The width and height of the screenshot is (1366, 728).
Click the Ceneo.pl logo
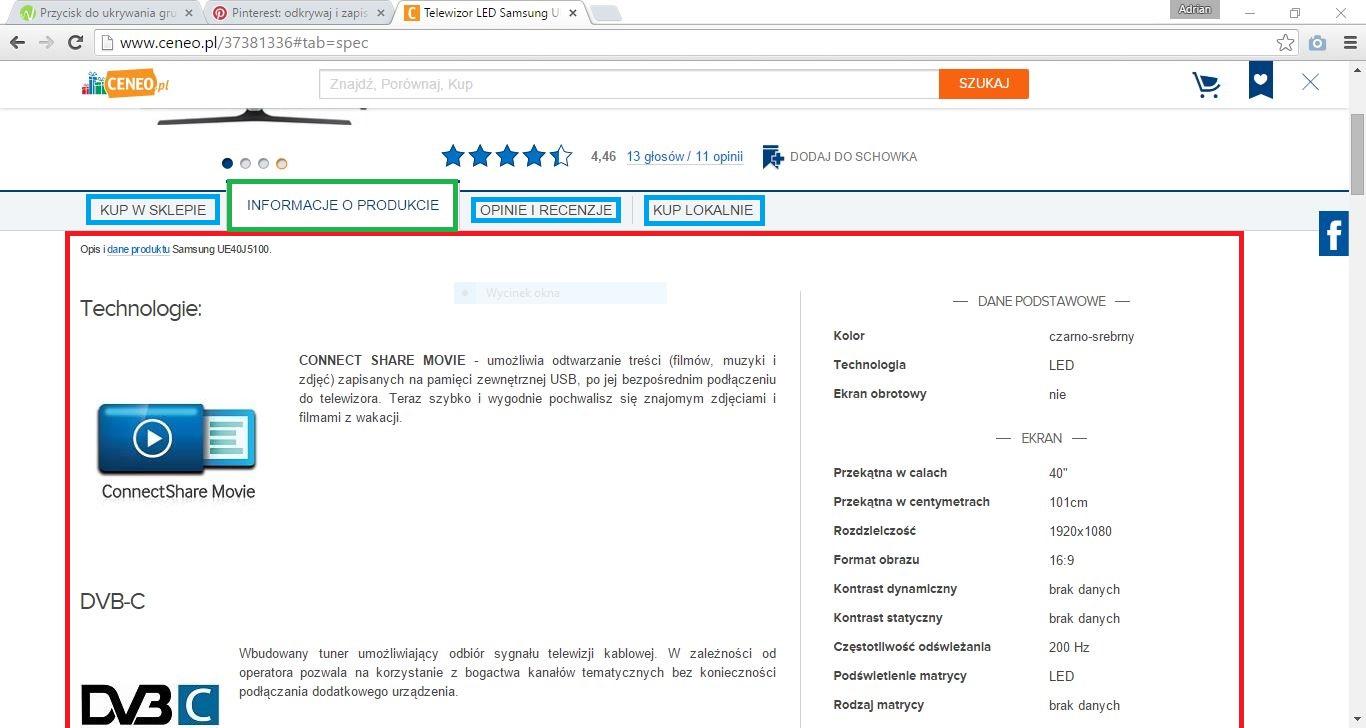click(x=125, y=84)
